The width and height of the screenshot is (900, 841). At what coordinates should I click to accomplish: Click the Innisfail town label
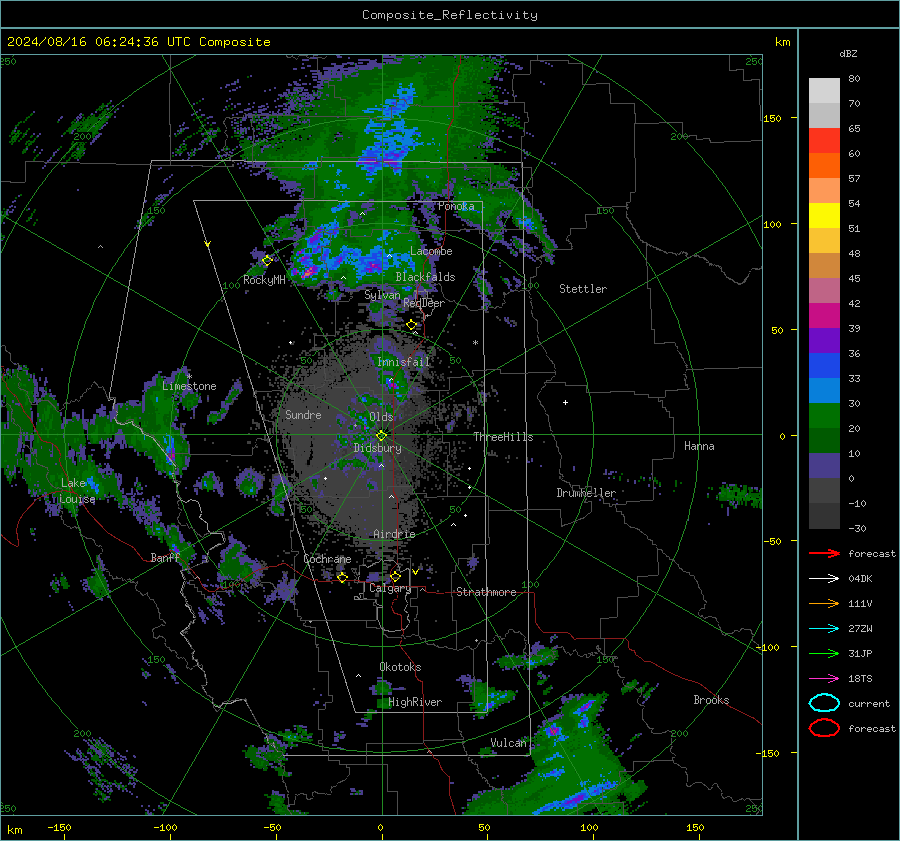(403, 362)
